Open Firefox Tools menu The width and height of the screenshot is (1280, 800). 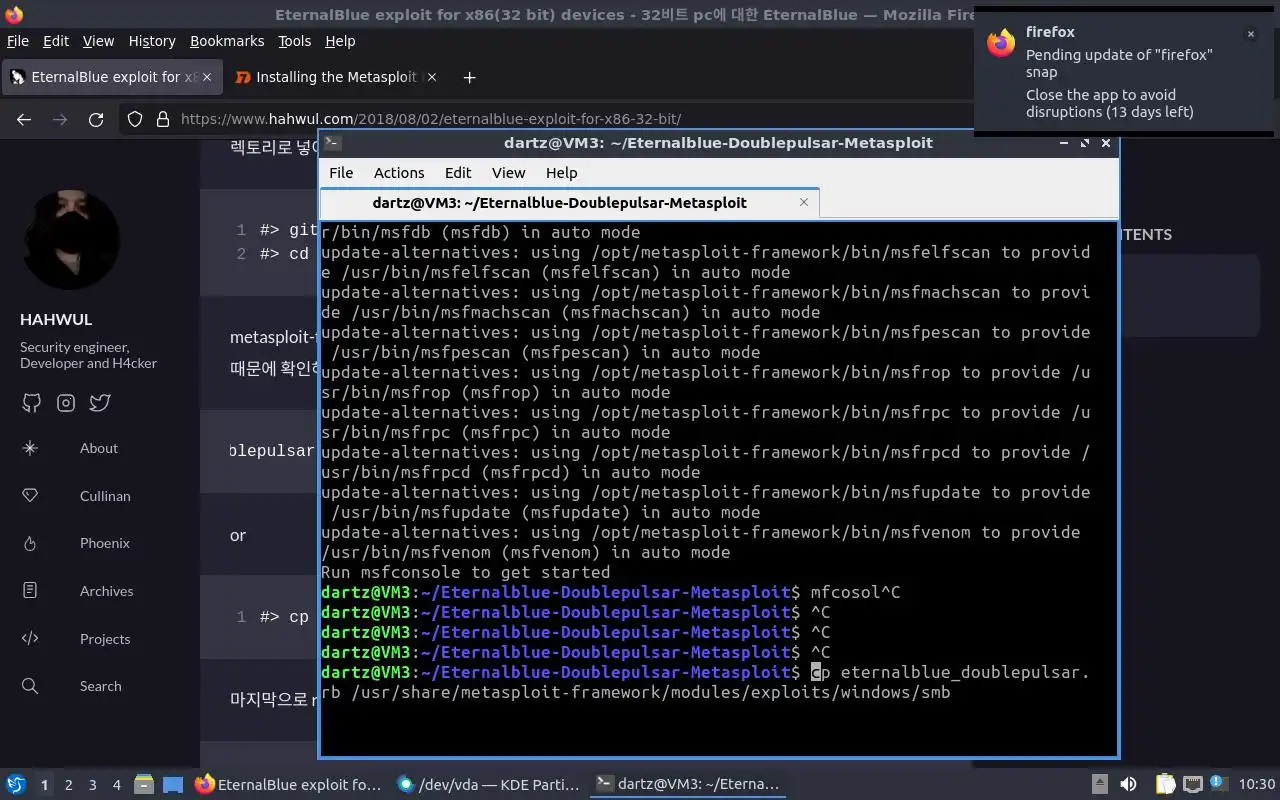(x=295, y=41)
